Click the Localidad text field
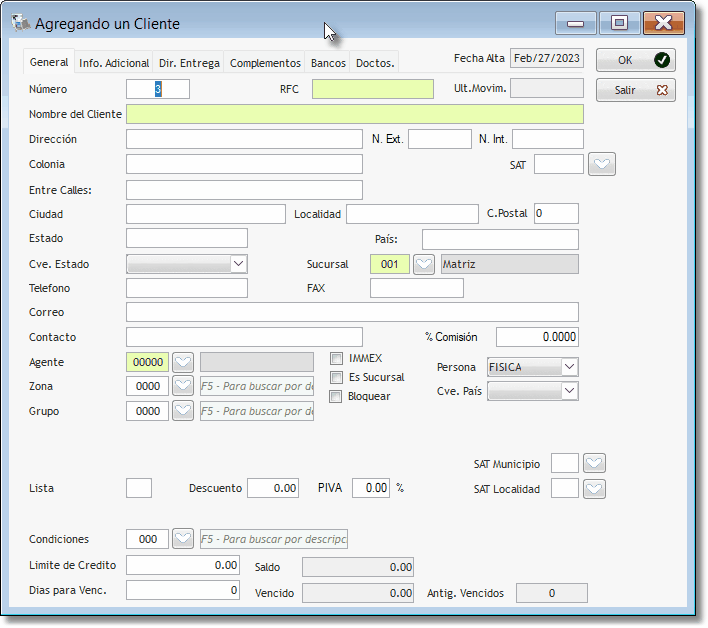This screenshot has width=708, height=628. point(412,214)
